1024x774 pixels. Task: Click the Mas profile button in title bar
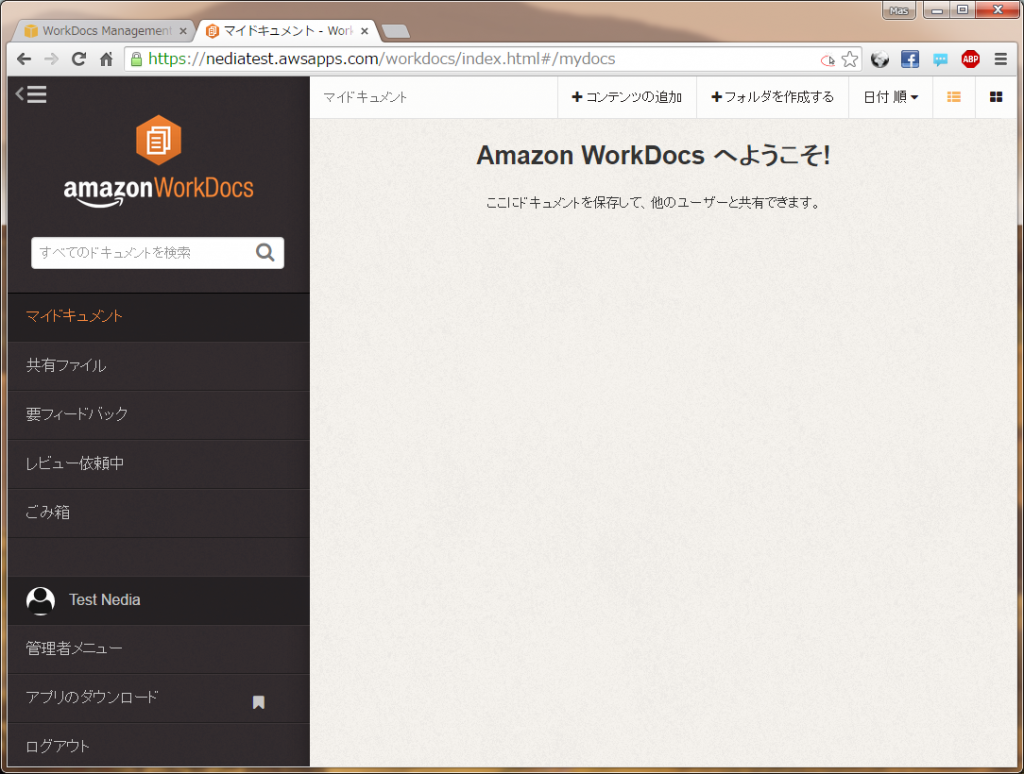click(x=899, y=10)
